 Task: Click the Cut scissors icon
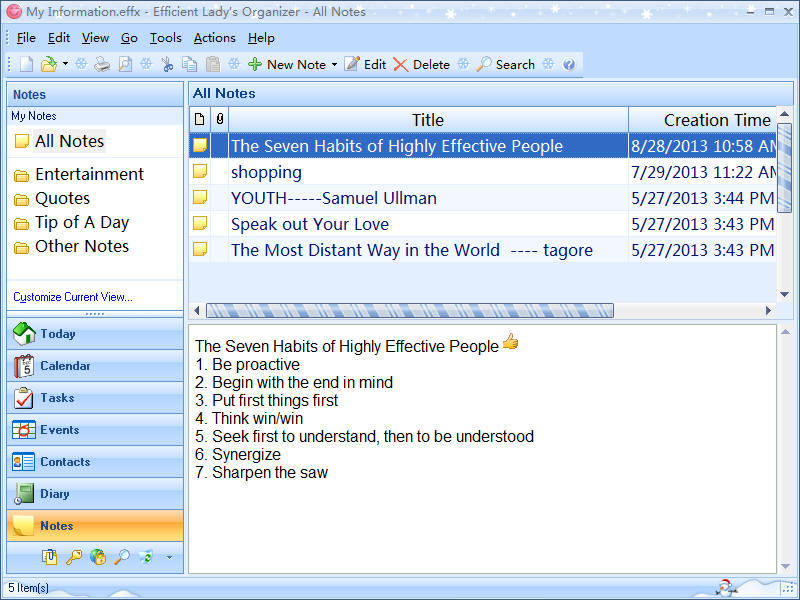click(167, 64)
